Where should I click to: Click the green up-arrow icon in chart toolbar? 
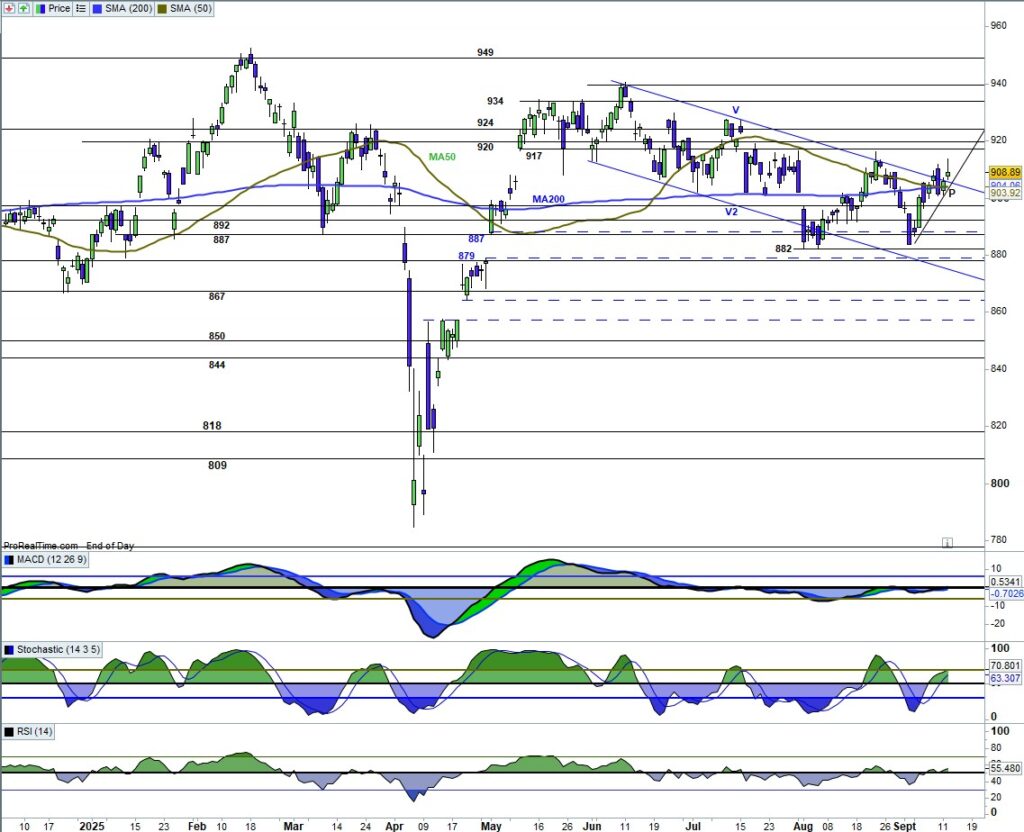pos(22,8)
